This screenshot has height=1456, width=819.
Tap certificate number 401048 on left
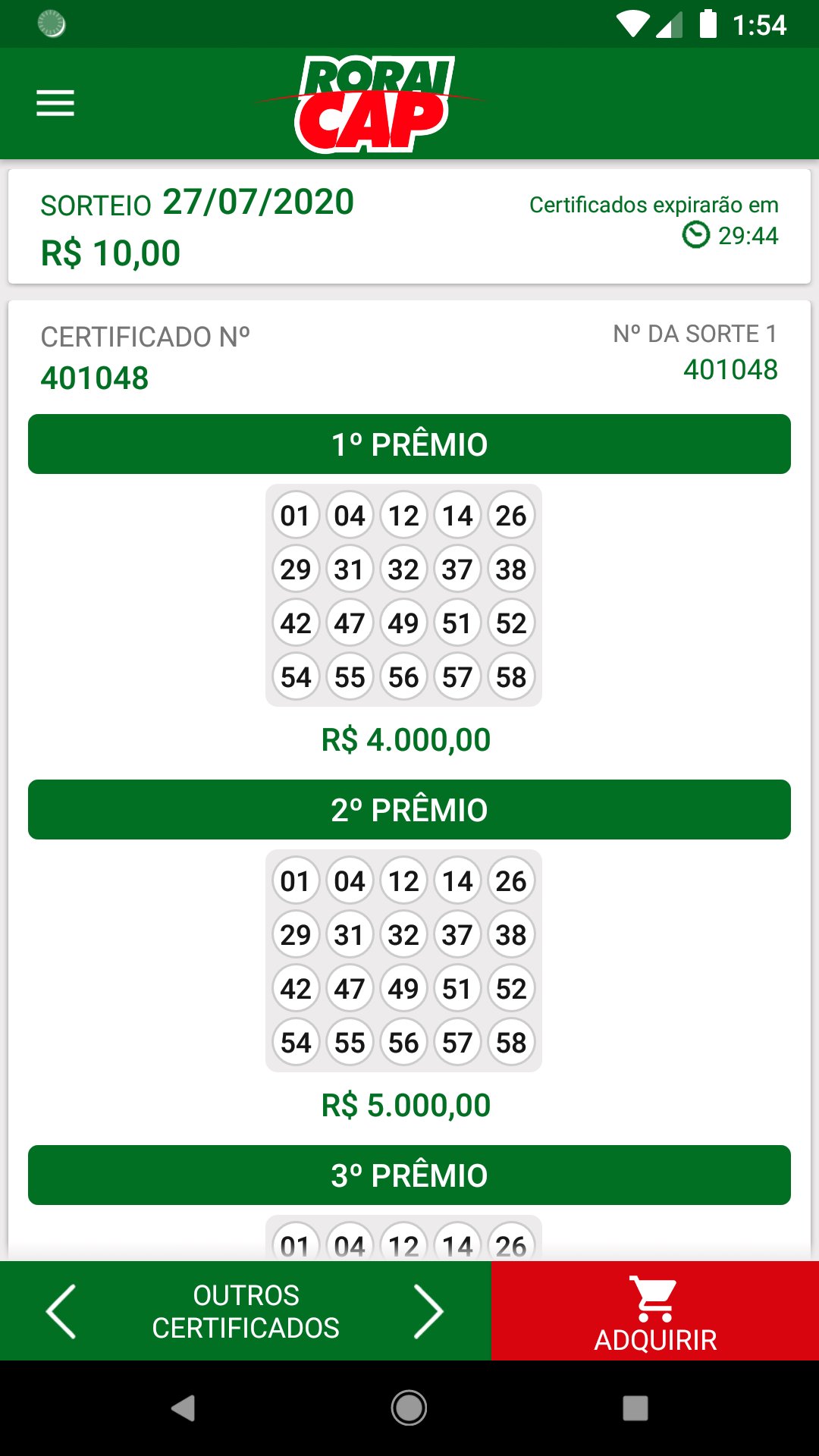click(95, 378)
